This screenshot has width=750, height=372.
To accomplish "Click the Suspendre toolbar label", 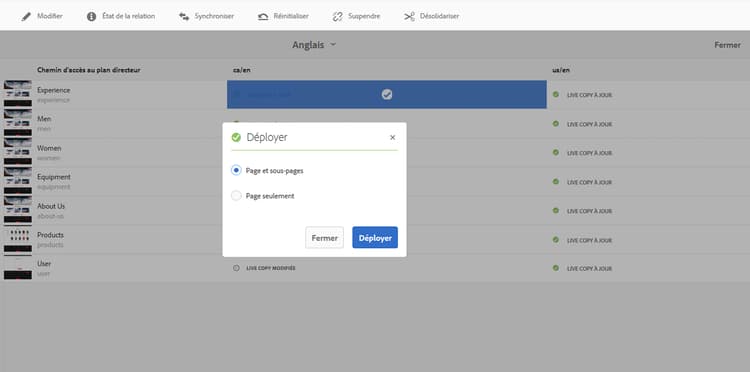I will pyautogui.click(x=364, y=16).
